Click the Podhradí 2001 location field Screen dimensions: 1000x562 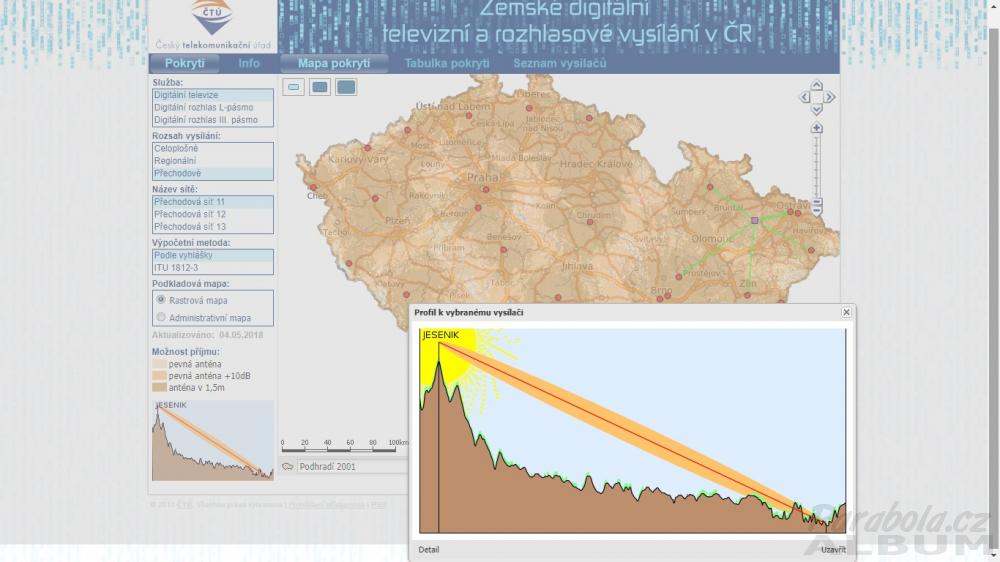pyautogui.click(x=351, y=466)
